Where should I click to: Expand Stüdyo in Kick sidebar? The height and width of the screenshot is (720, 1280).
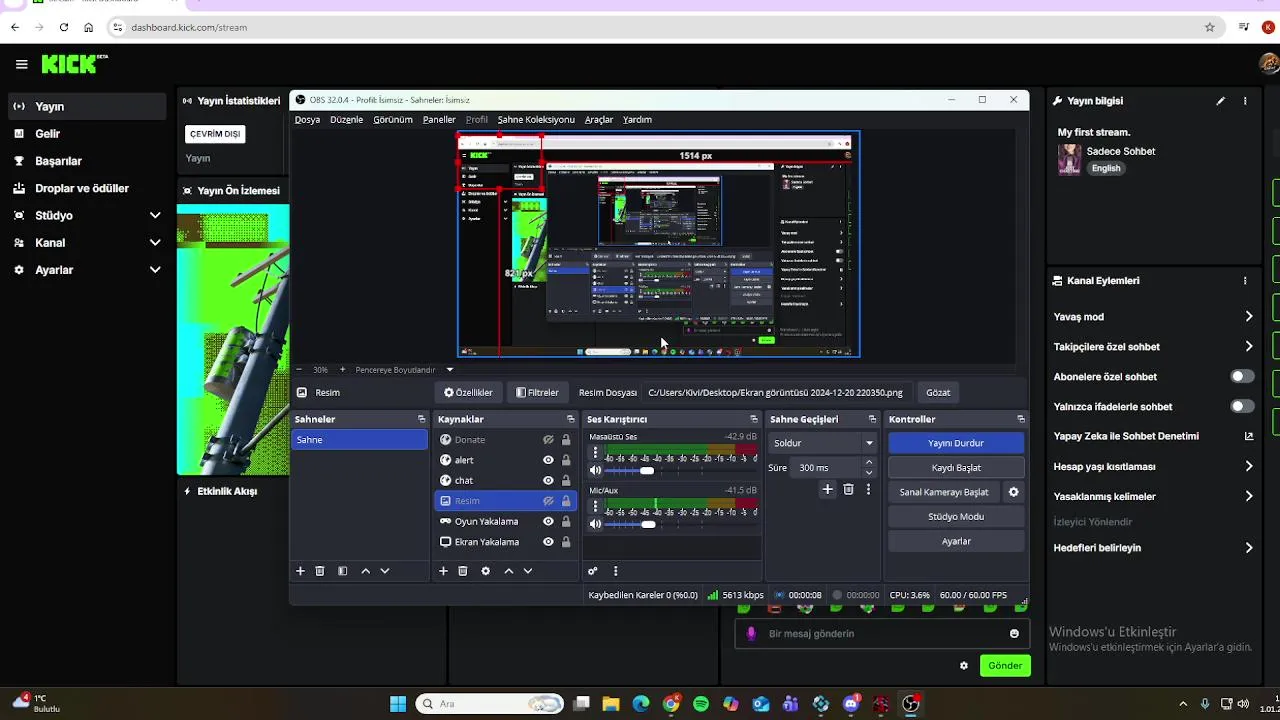pyautogui.click(x=155, y=215)
